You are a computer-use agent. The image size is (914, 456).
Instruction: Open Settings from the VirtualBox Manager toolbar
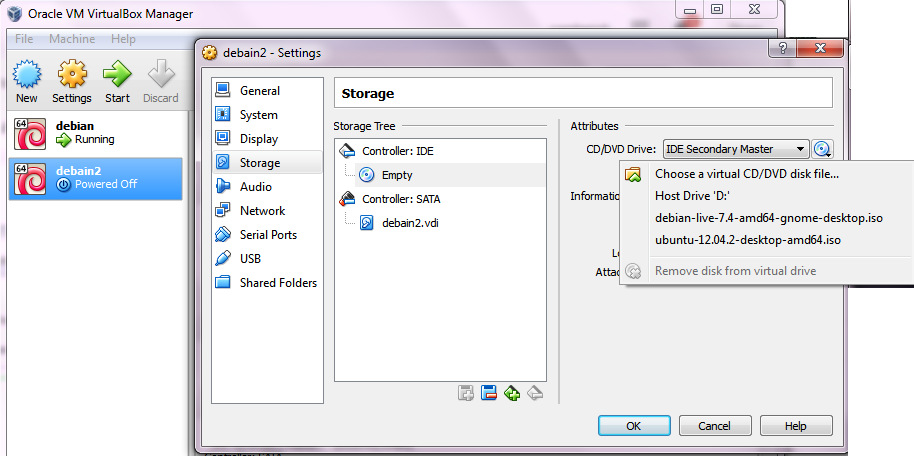(72, 82)
